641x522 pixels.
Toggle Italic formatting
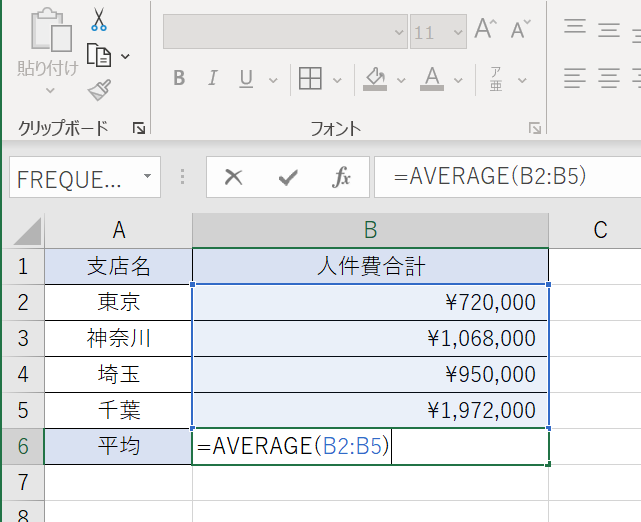tap(212, 78)
